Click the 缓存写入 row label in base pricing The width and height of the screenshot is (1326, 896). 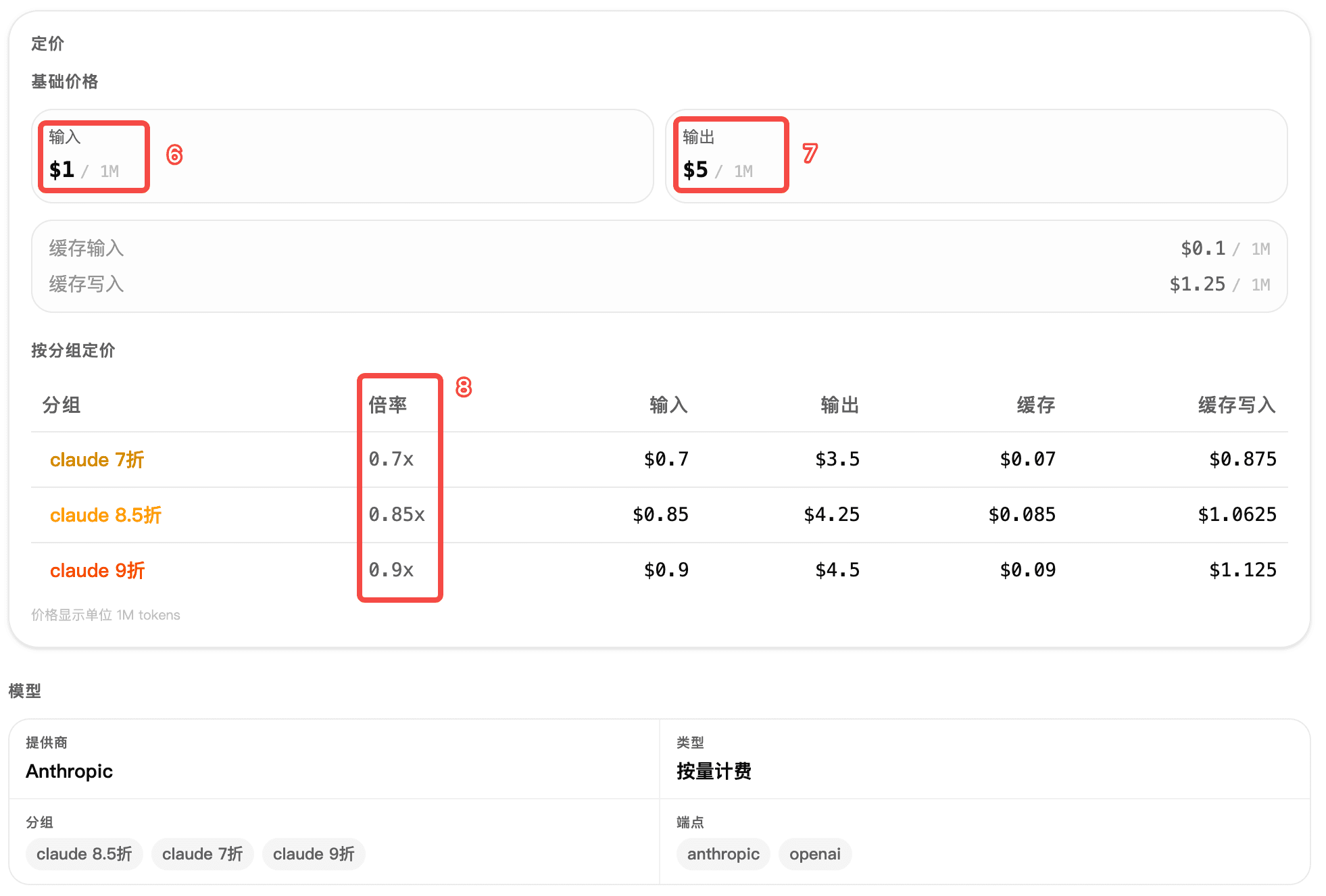tap(87, 284)
